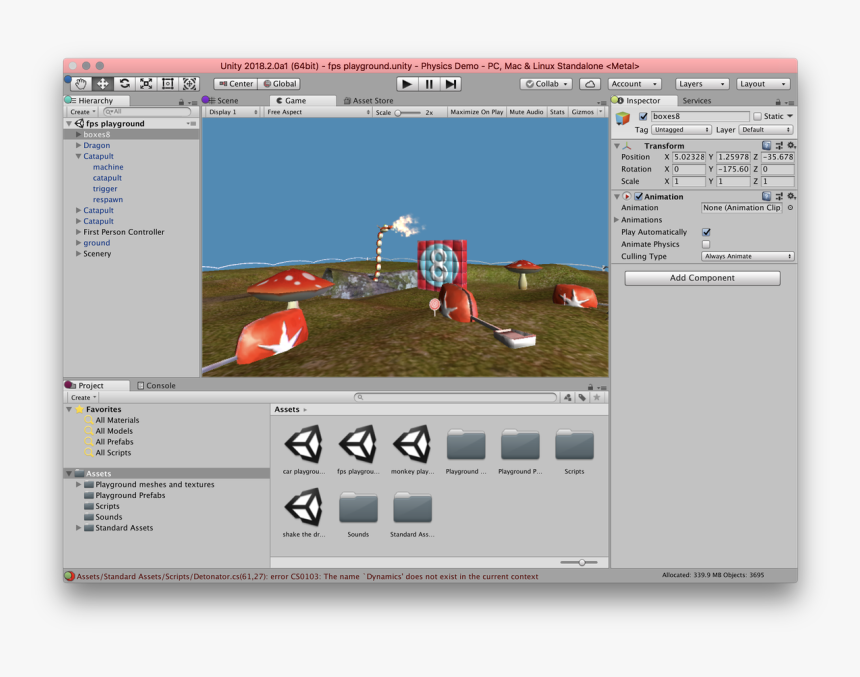
Task: Open the Display 1 dropdown
Action: 233,112
